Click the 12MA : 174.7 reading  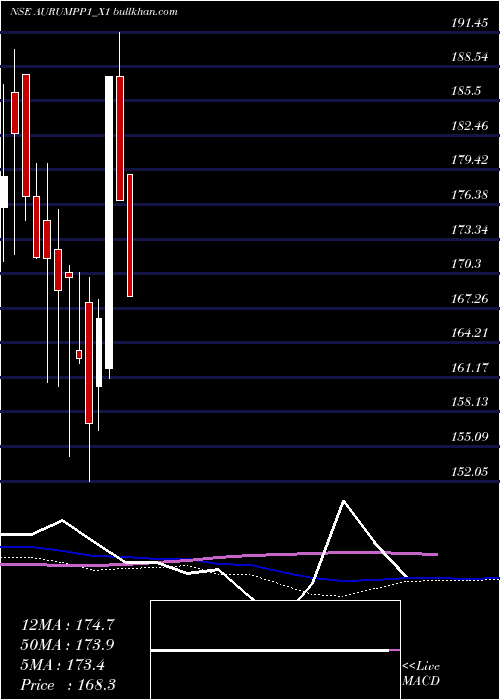coord(69,625)
